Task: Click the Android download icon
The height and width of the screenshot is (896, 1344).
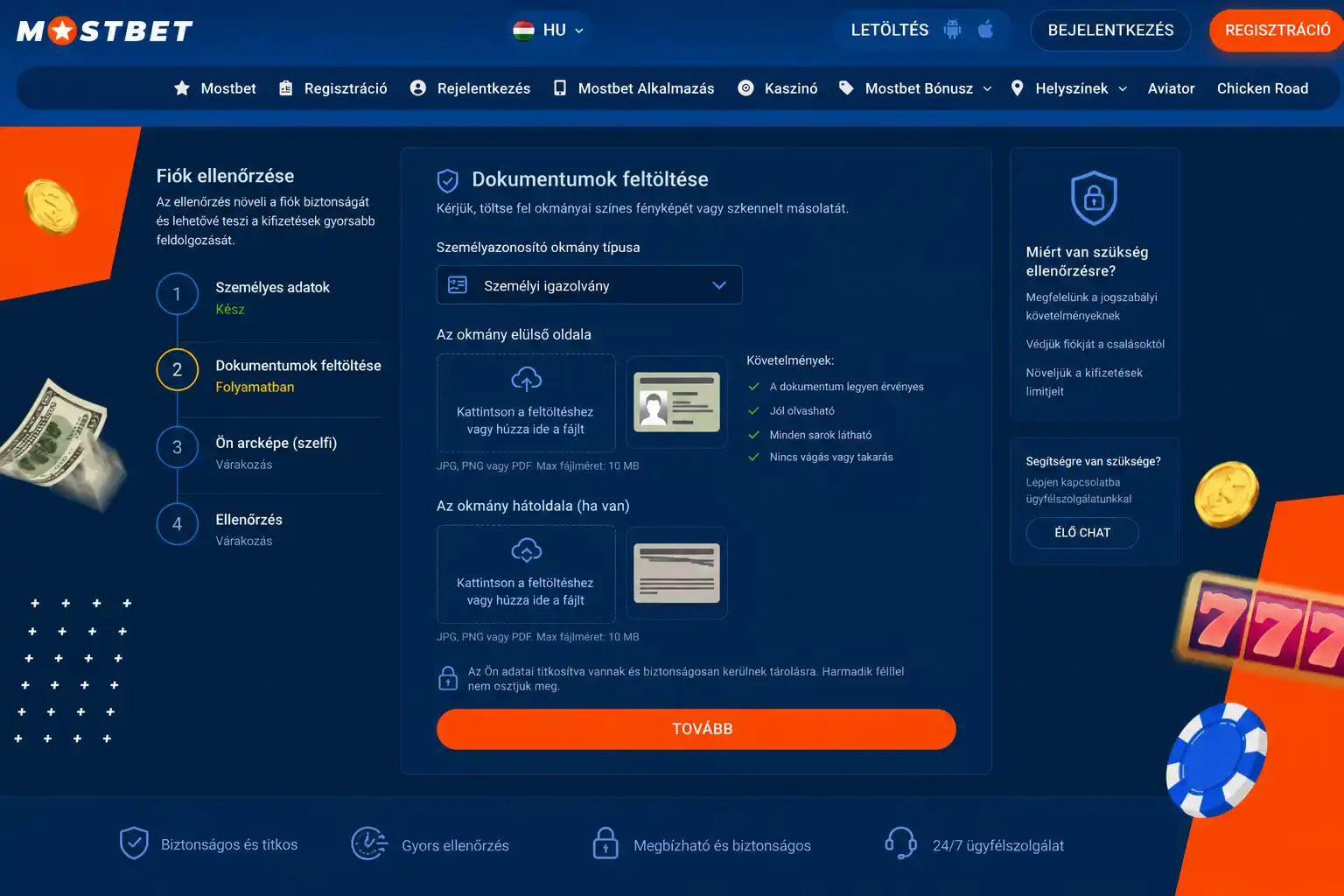Action: [x=952, y=30]
